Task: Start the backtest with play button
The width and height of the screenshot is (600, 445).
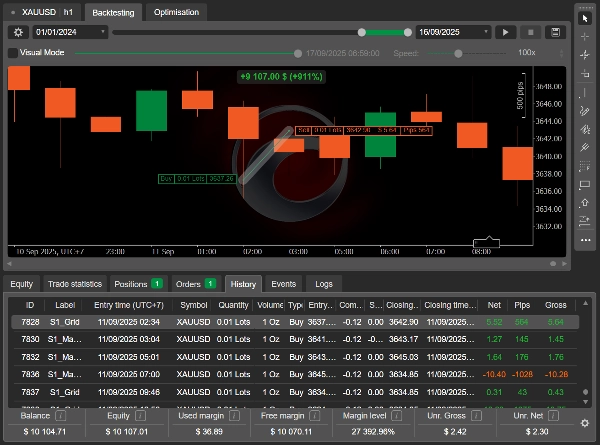Action: click(505, 32)
